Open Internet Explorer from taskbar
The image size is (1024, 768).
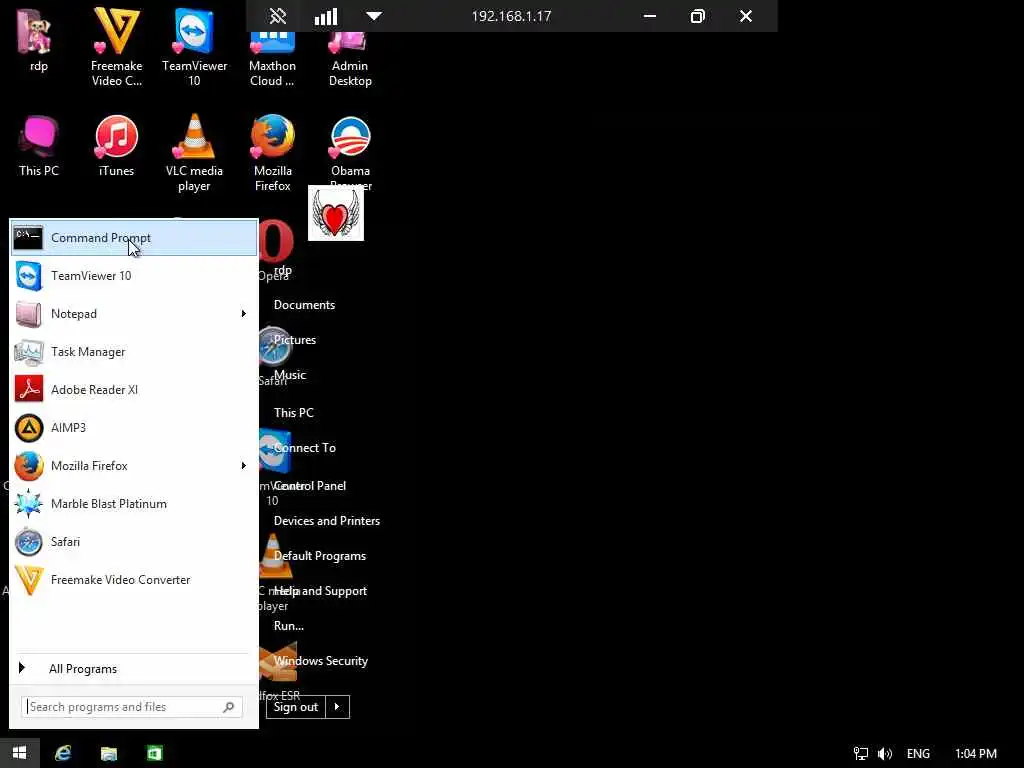pyautogui.click(x=63, y=753)
